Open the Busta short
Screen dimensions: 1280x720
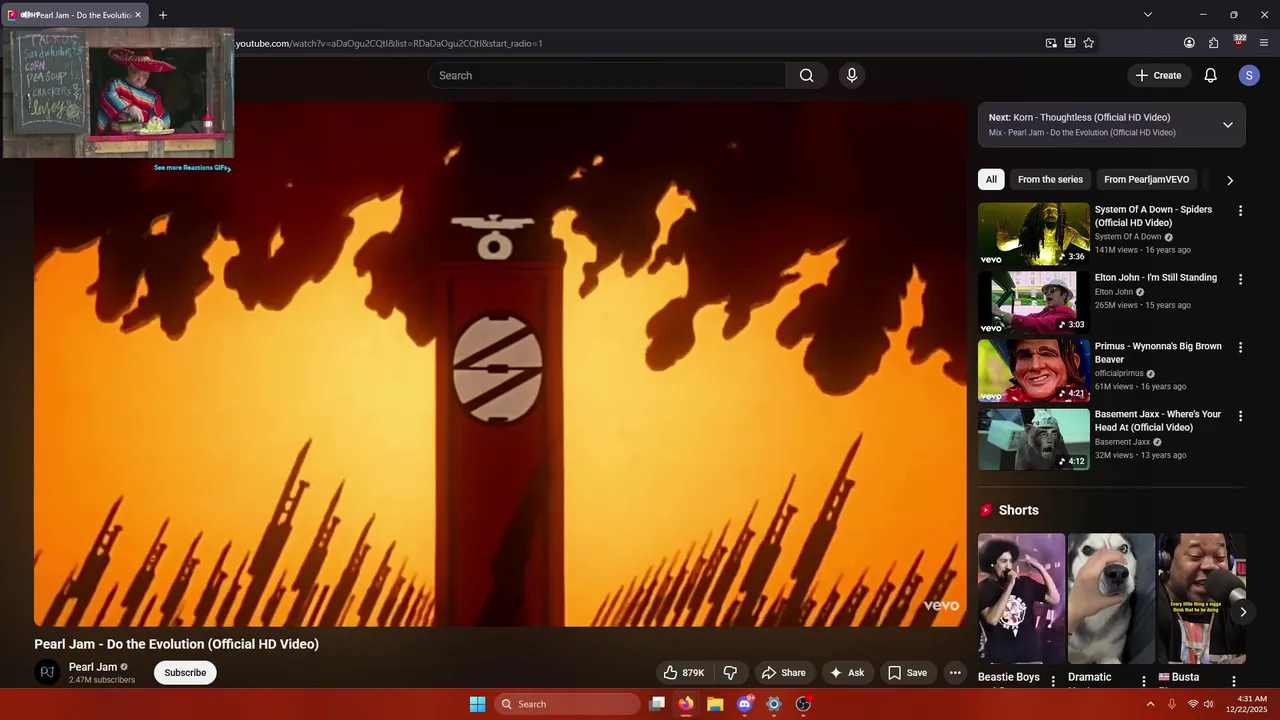1202,598
